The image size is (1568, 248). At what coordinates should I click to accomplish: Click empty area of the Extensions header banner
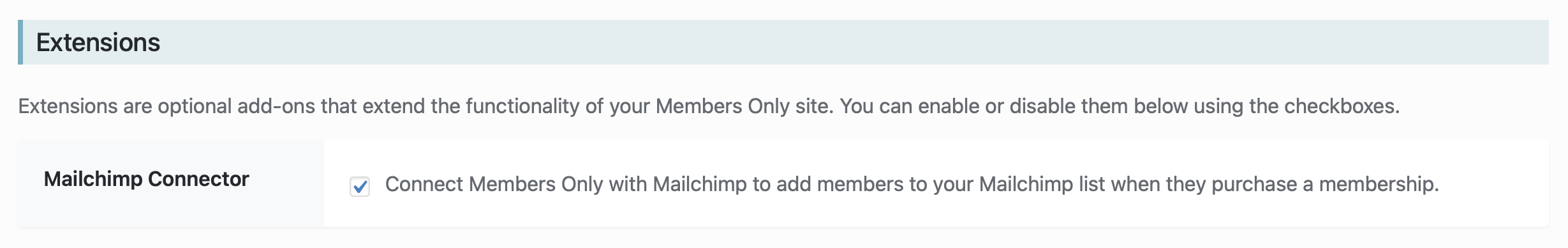(829, 42)
